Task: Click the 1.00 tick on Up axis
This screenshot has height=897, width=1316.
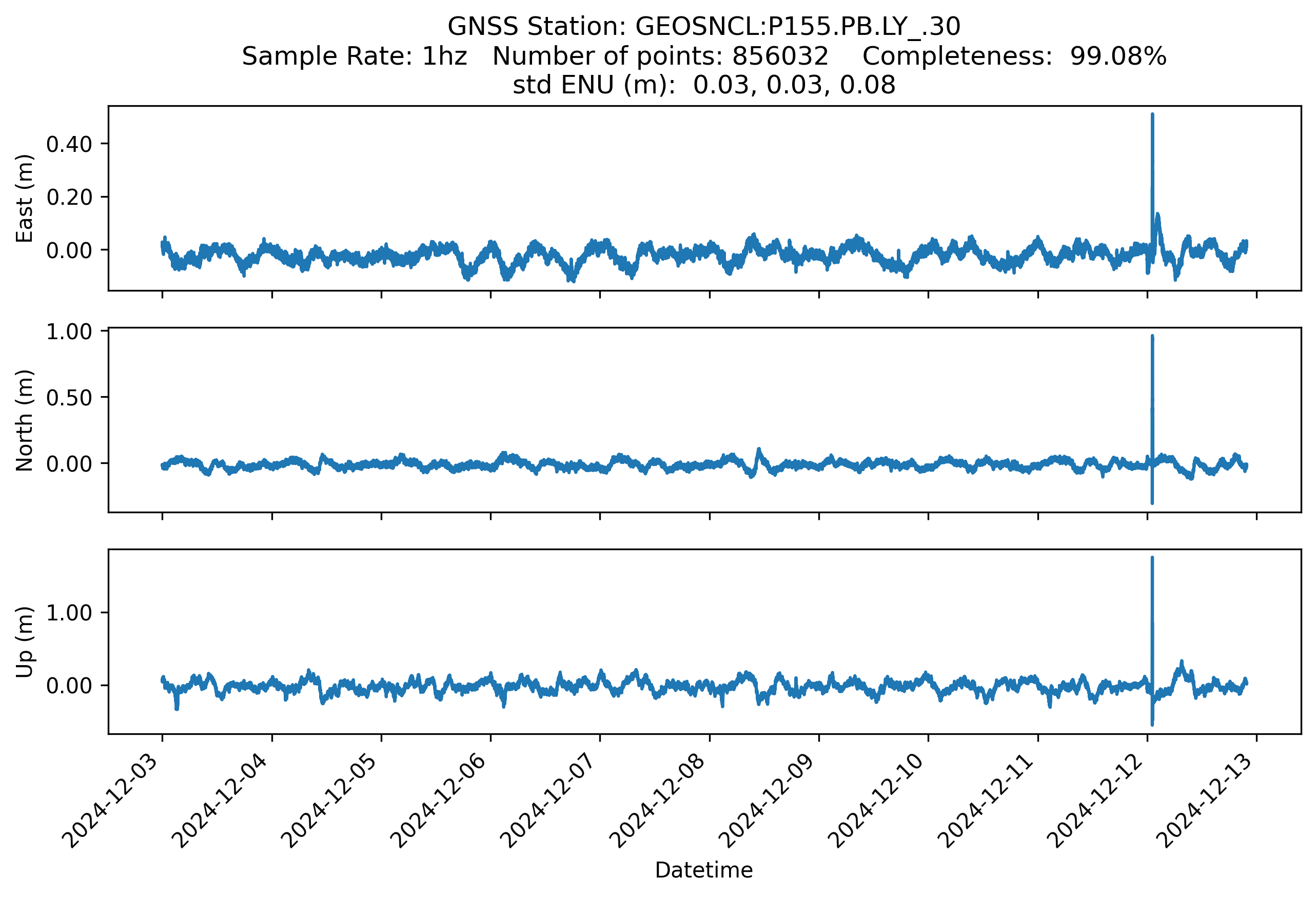Action: pyautogui.click(x=69, y=613)
